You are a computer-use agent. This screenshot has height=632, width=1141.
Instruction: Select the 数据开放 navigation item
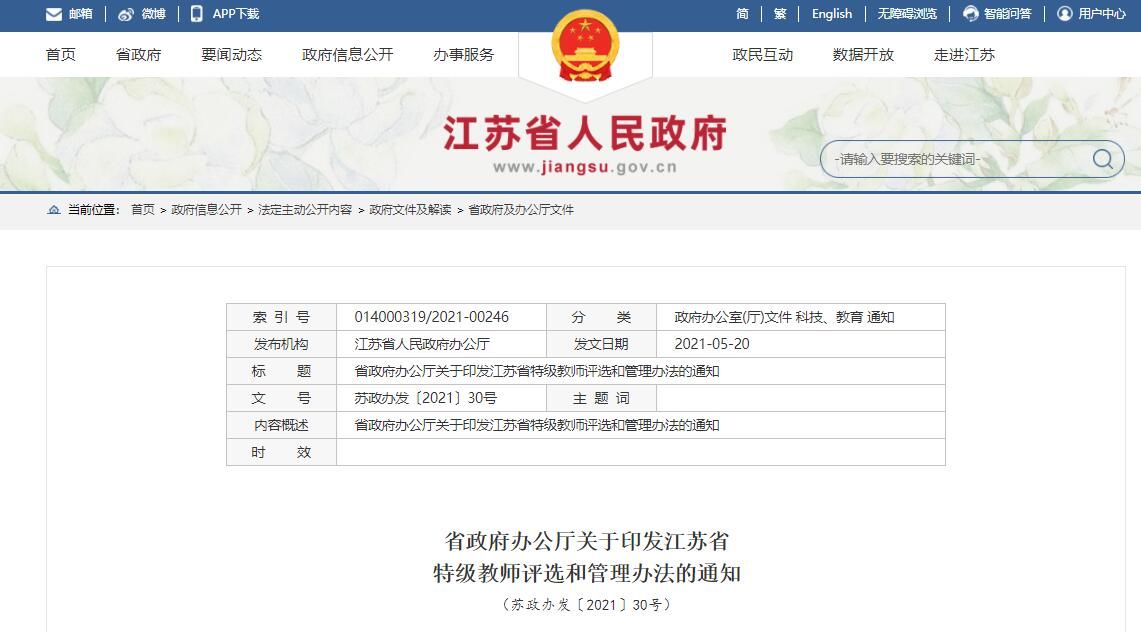(x=863, y=55)
